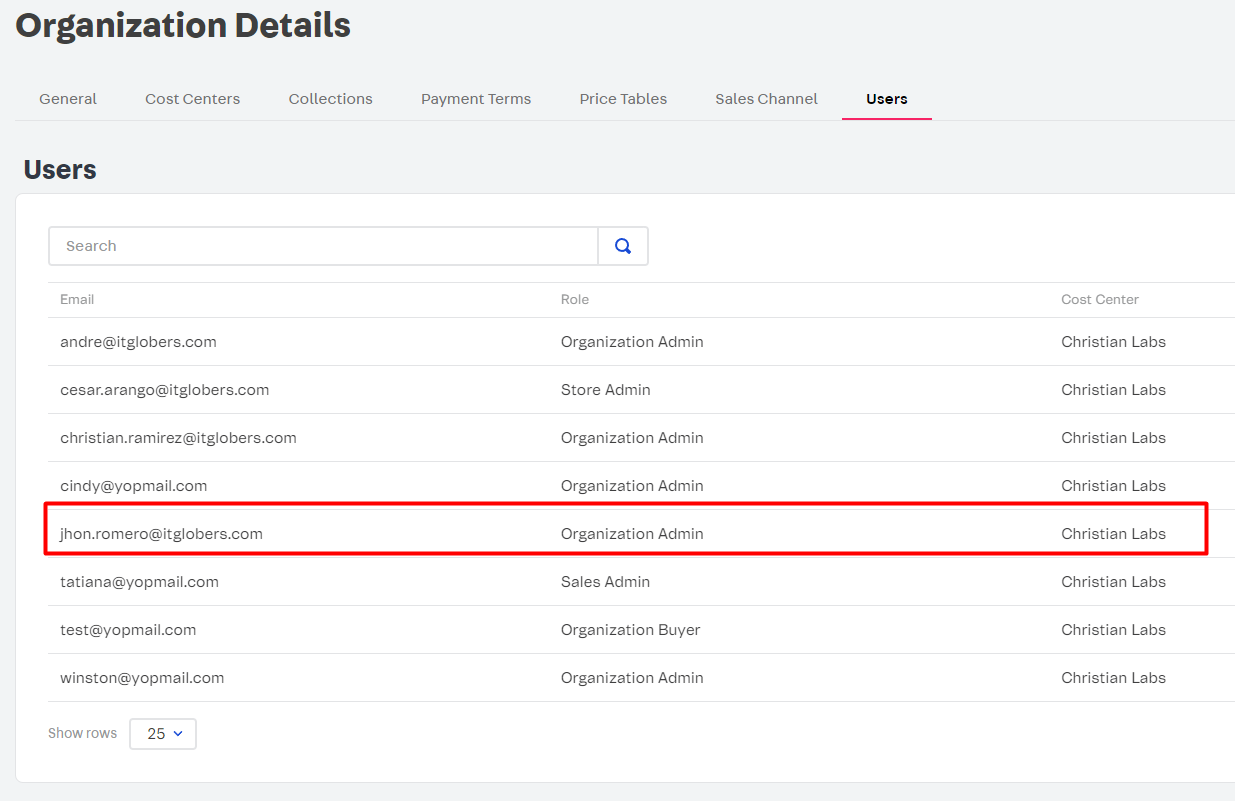The height and width of the screenshot is (801, 1235).
Task: Click Christian Labs in test@yopmail.com row
Action: tap(1113, 630)
